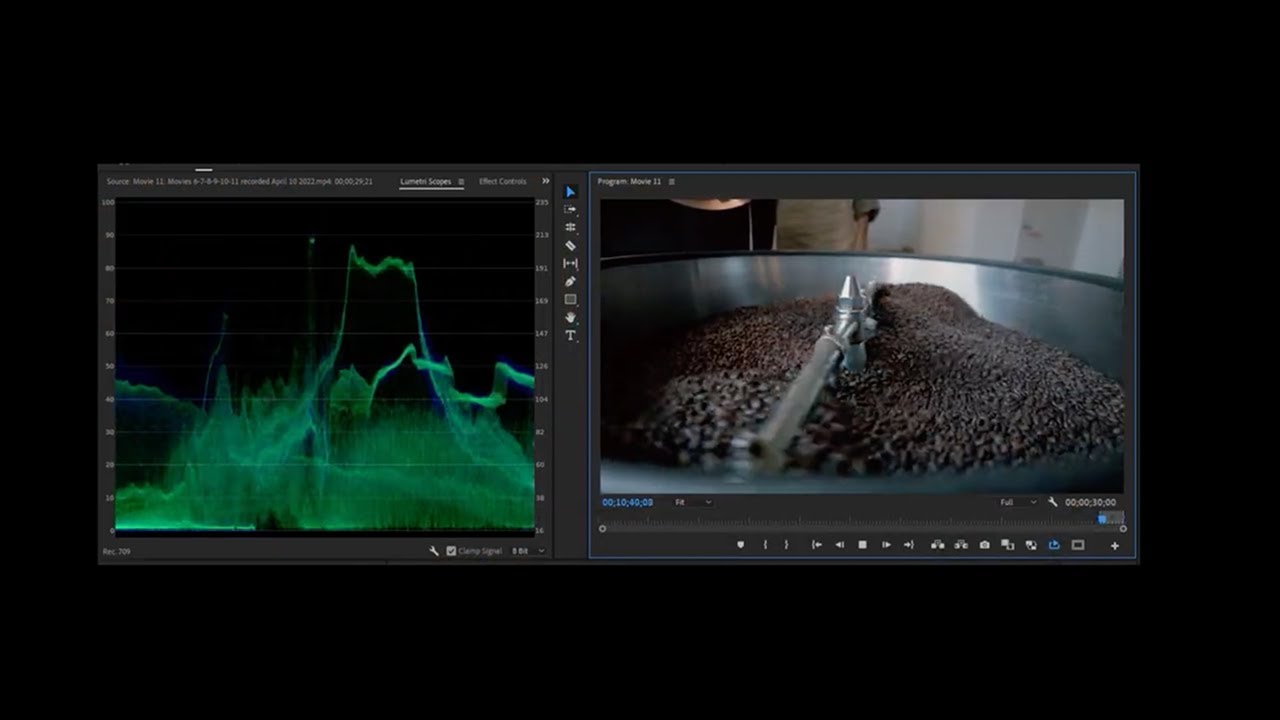Select the Razor tool
This screenshot has width=1280, height=720.
tap(570, 245)
